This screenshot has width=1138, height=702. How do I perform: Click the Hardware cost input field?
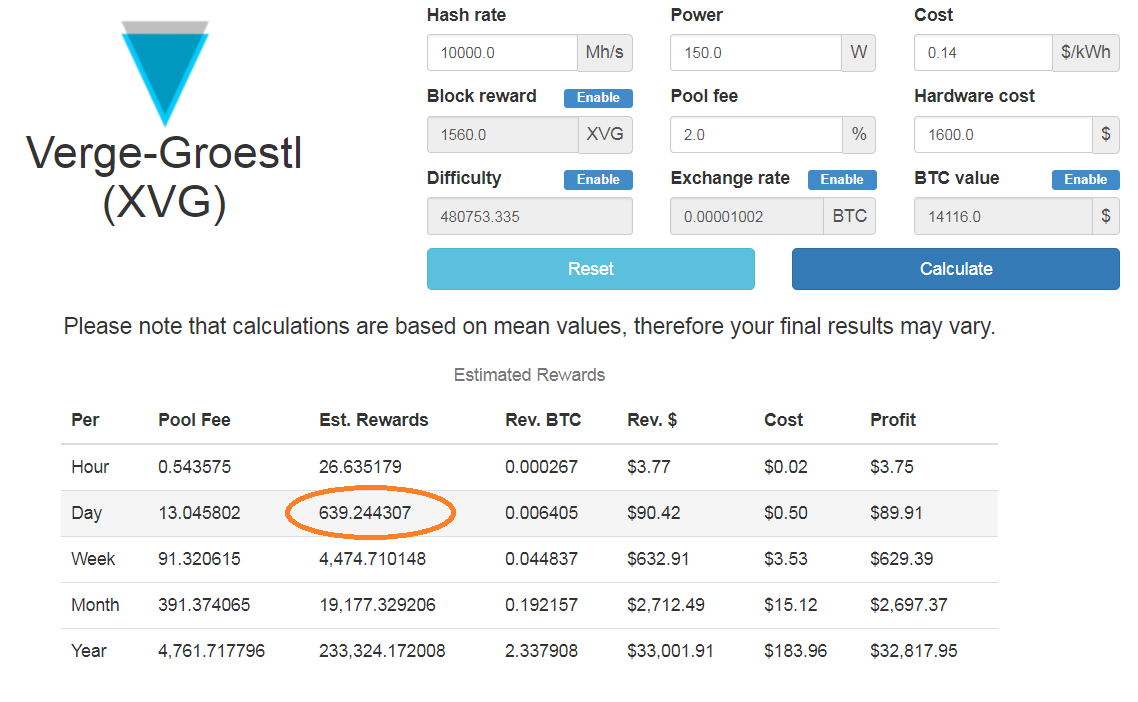coord(1003,135)
